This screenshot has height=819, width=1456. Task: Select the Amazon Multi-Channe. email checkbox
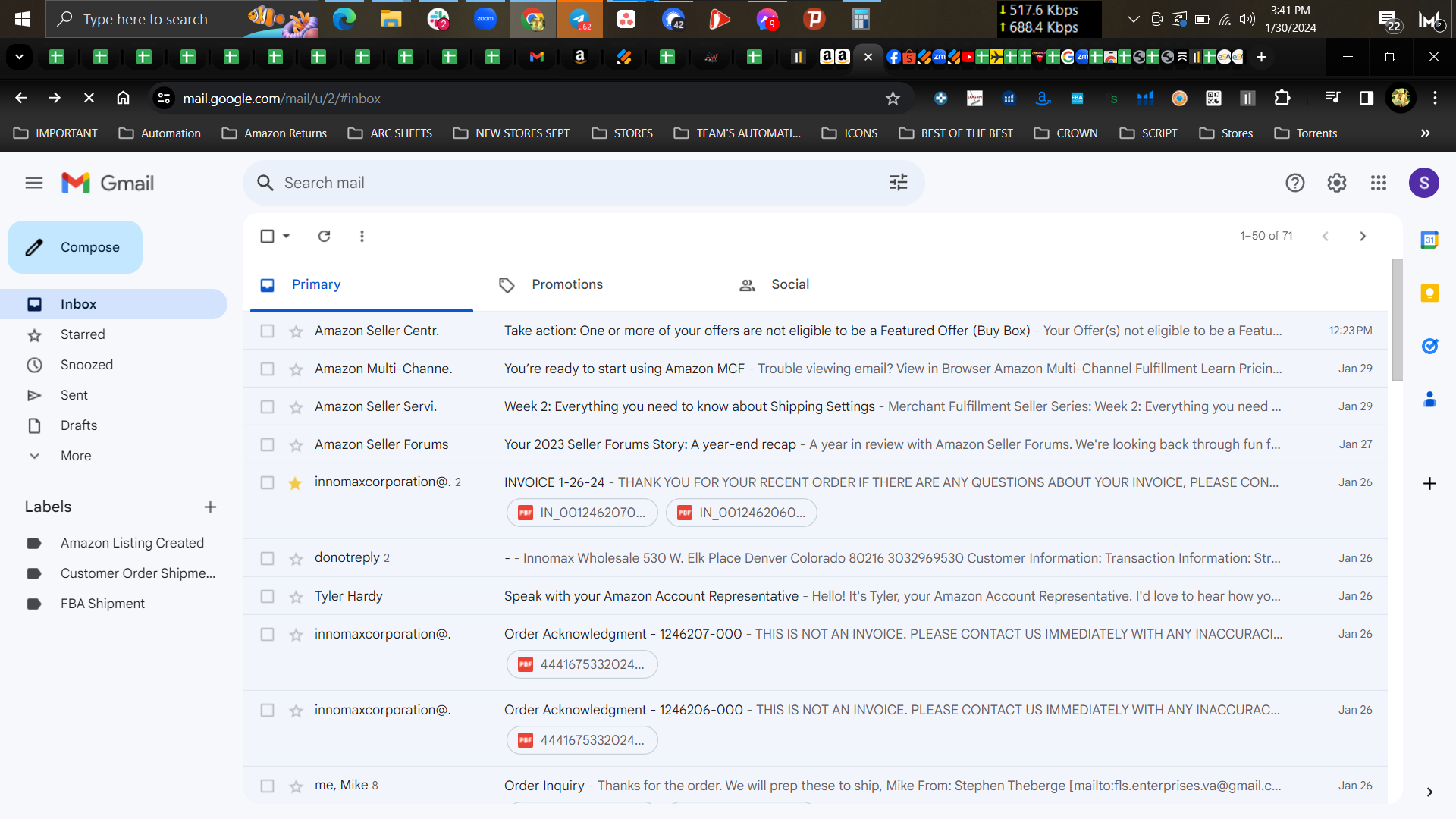click(267, 369)
